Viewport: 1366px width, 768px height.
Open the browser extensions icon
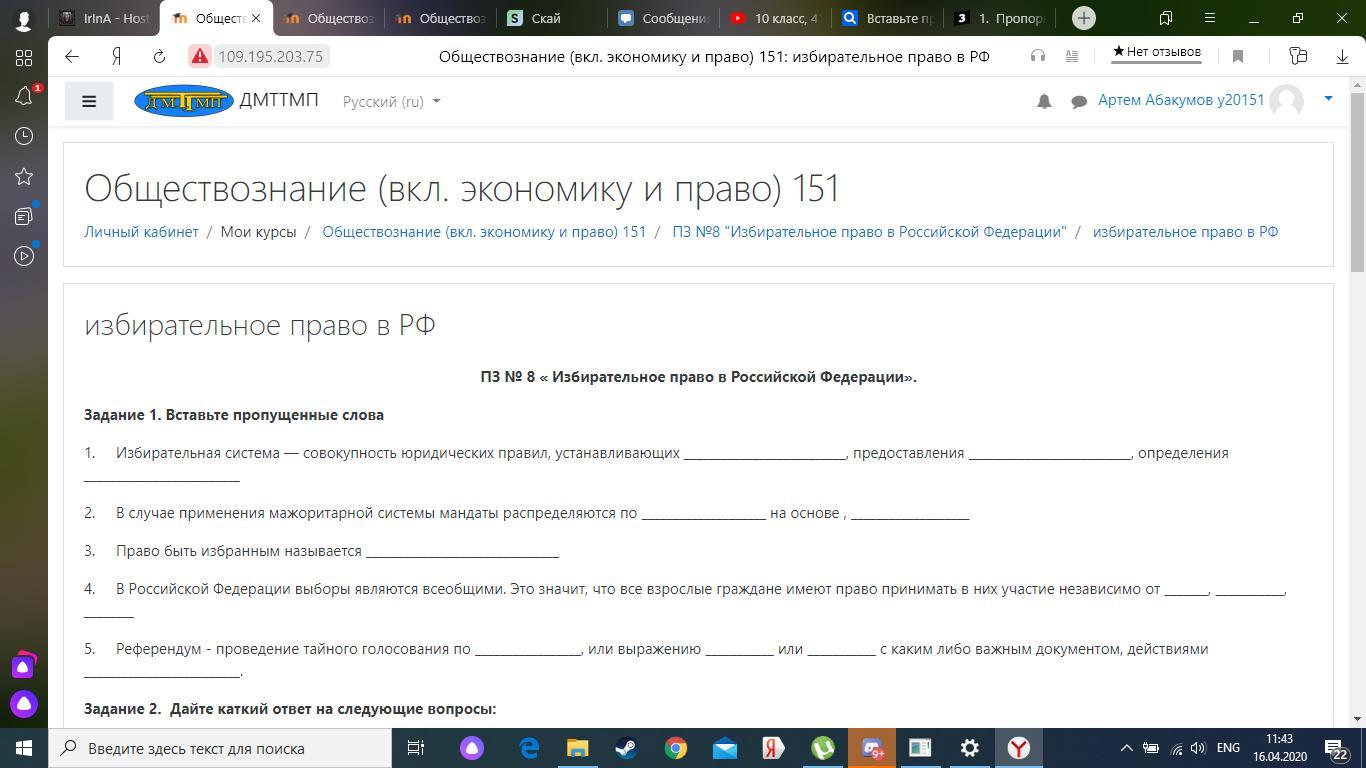pyautogui.click(x=1298, y=56)
